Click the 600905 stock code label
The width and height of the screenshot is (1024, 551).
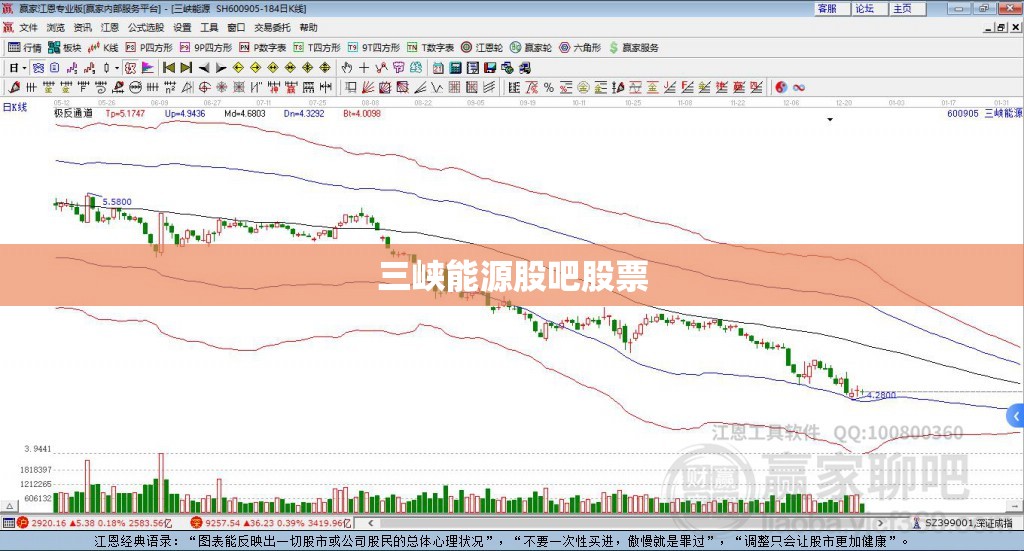tap(963, 114)
